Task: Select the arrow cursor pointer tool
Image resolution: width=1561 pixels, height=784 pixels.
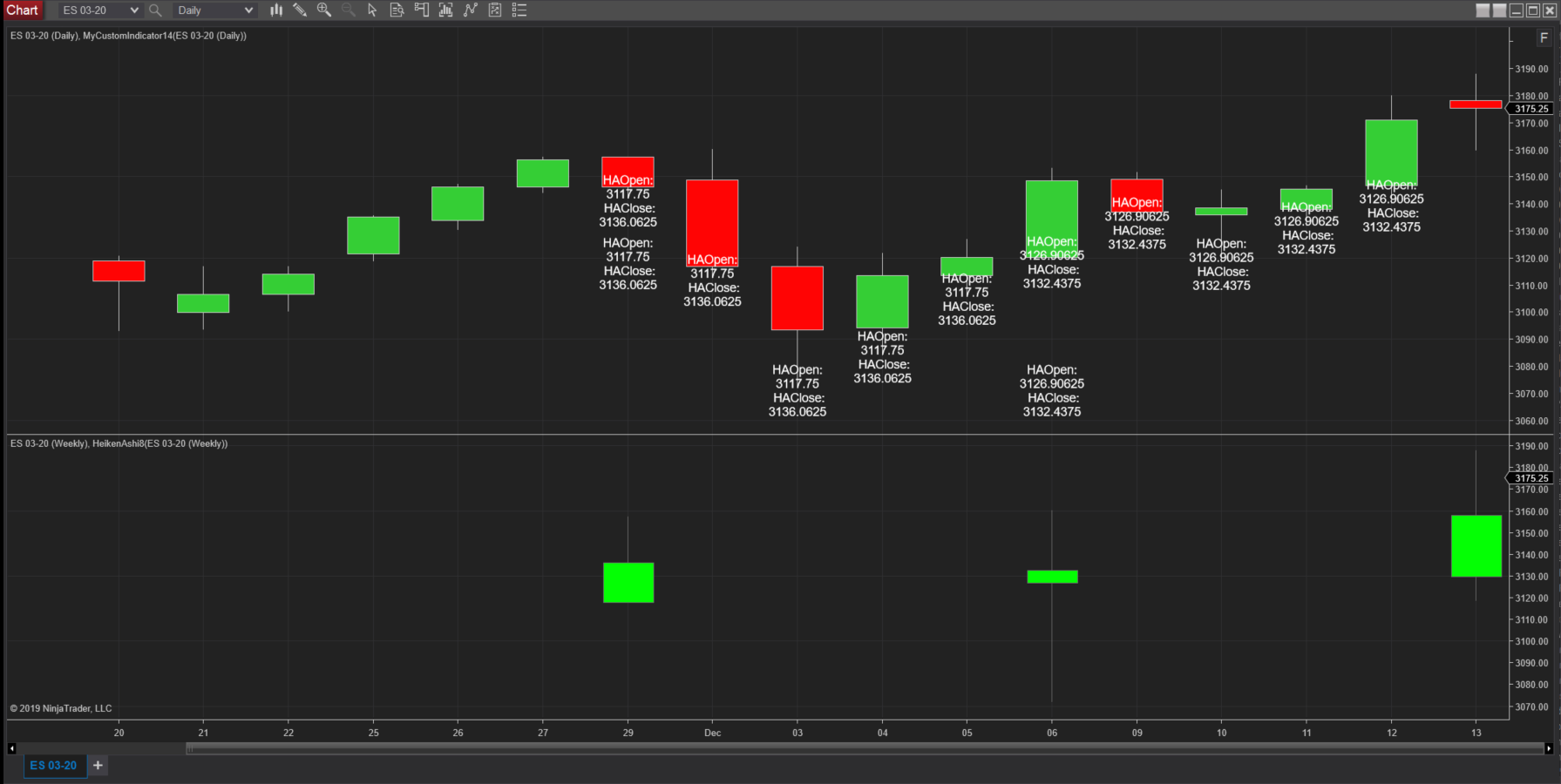Action: point(372,10)
